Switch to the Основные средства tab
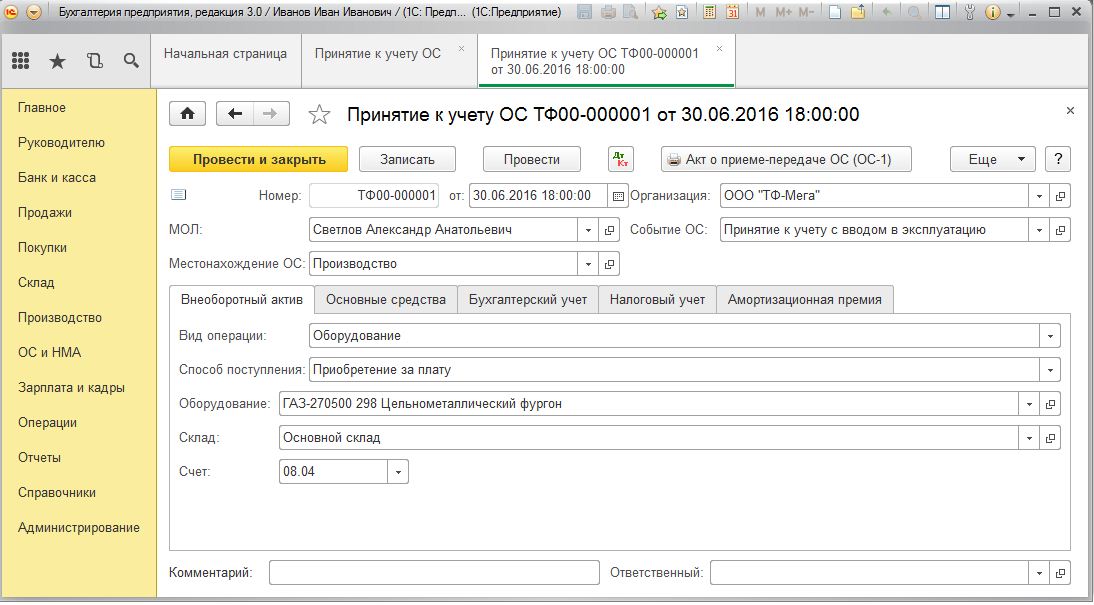 (385, 299)
